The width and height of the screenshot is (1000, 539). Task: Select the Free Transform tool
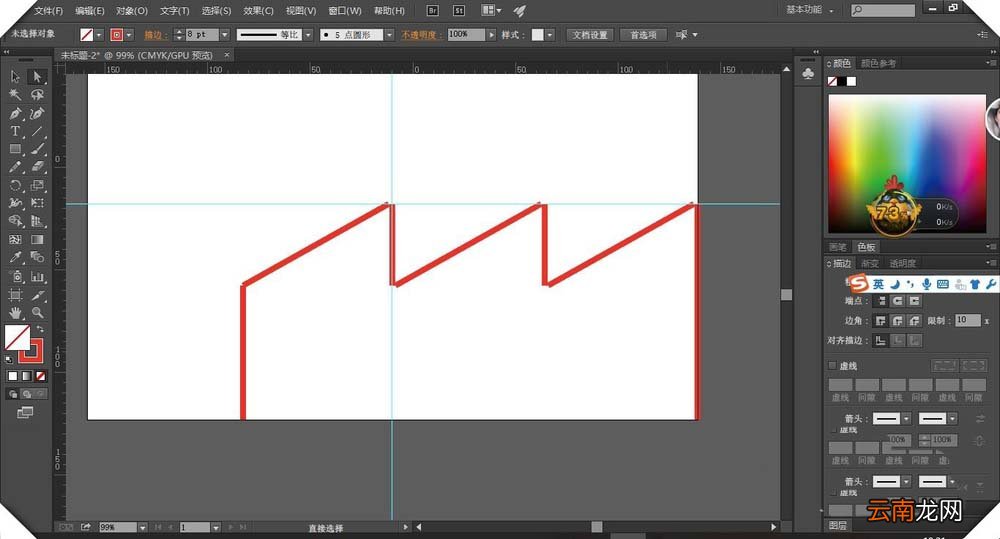(x=37, y=203)
